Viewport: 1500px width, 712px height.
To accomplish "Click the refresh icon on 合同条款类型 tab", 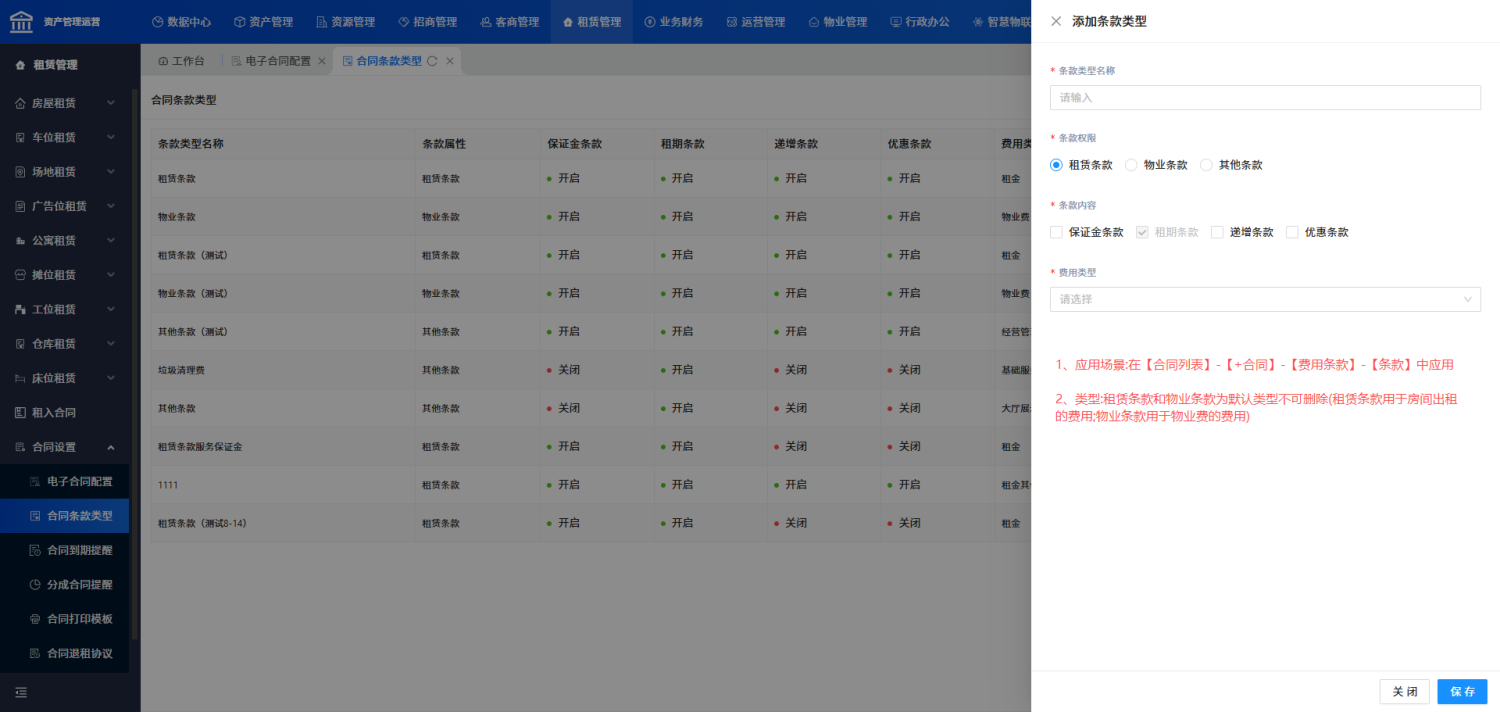I will point(432,61).
